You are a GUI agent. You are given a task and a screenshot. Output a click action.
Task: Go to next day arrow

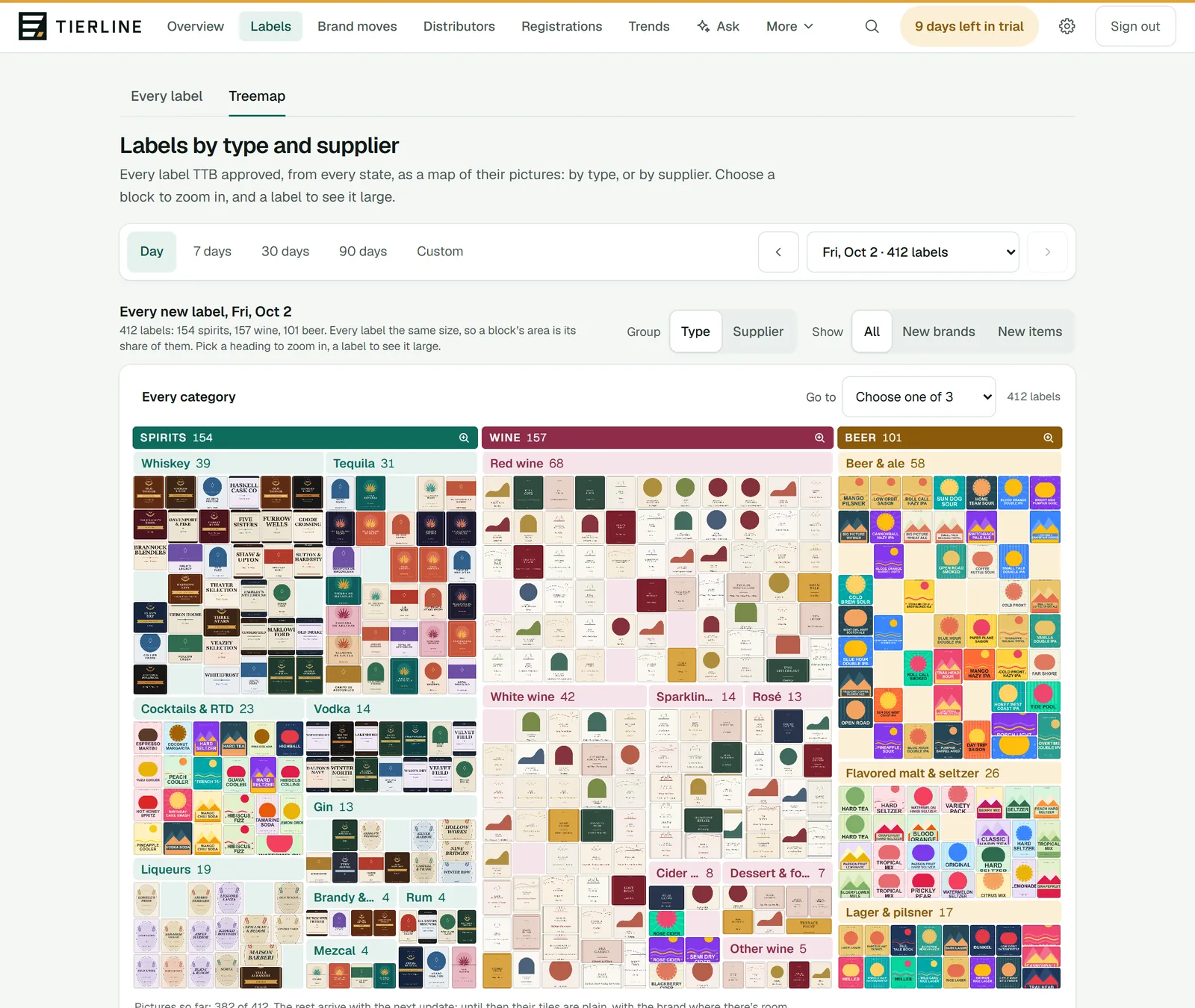1047,252
